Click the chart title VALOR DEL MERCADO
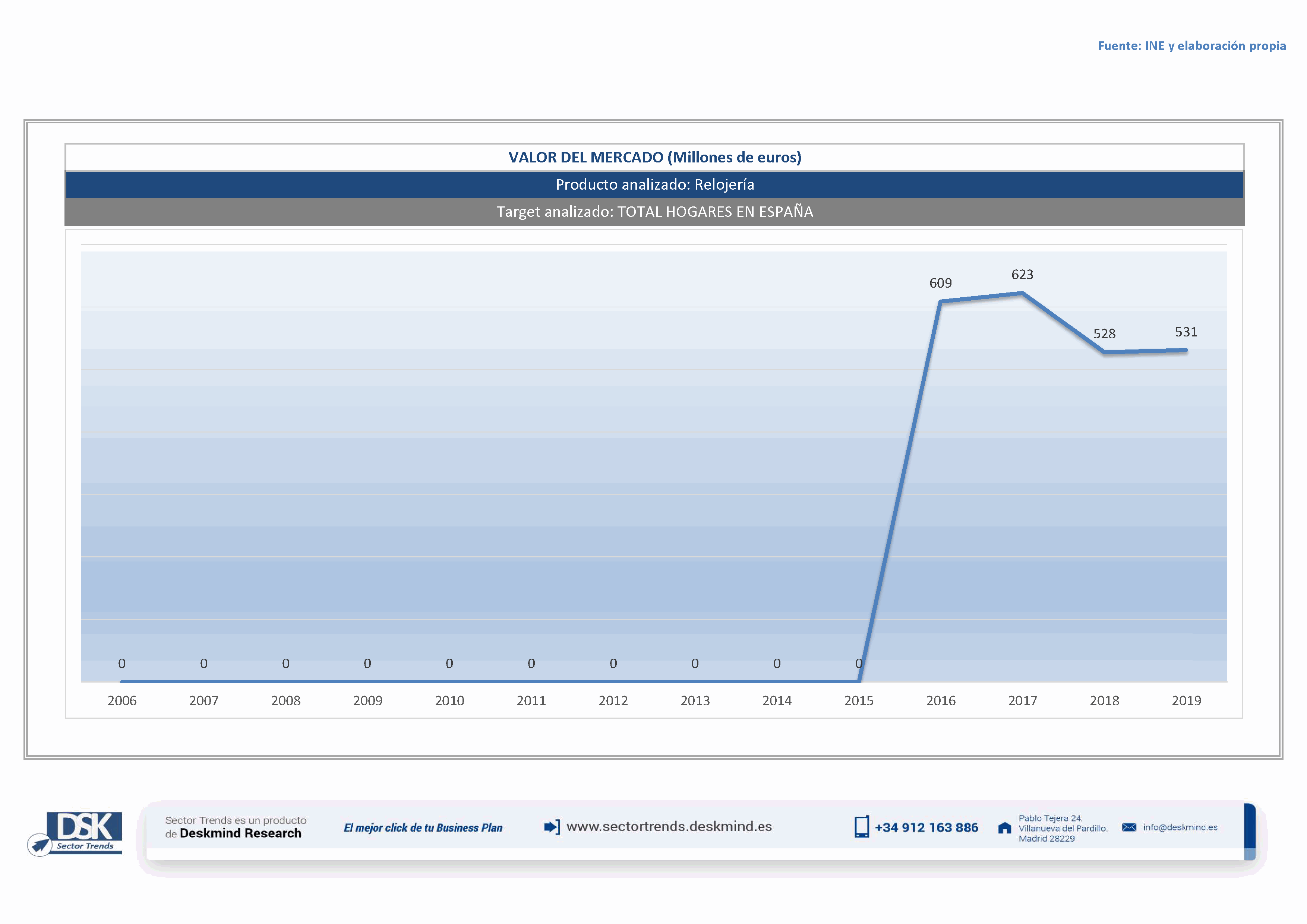This screenshot has width=1307, height=924. 655,158
